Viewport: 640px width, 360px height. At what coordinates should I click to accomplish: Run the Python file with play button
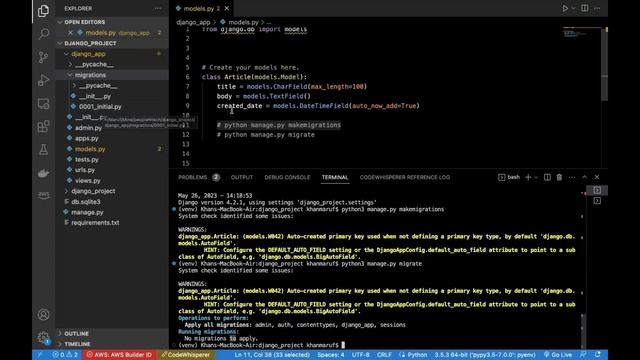click(565, 8)
